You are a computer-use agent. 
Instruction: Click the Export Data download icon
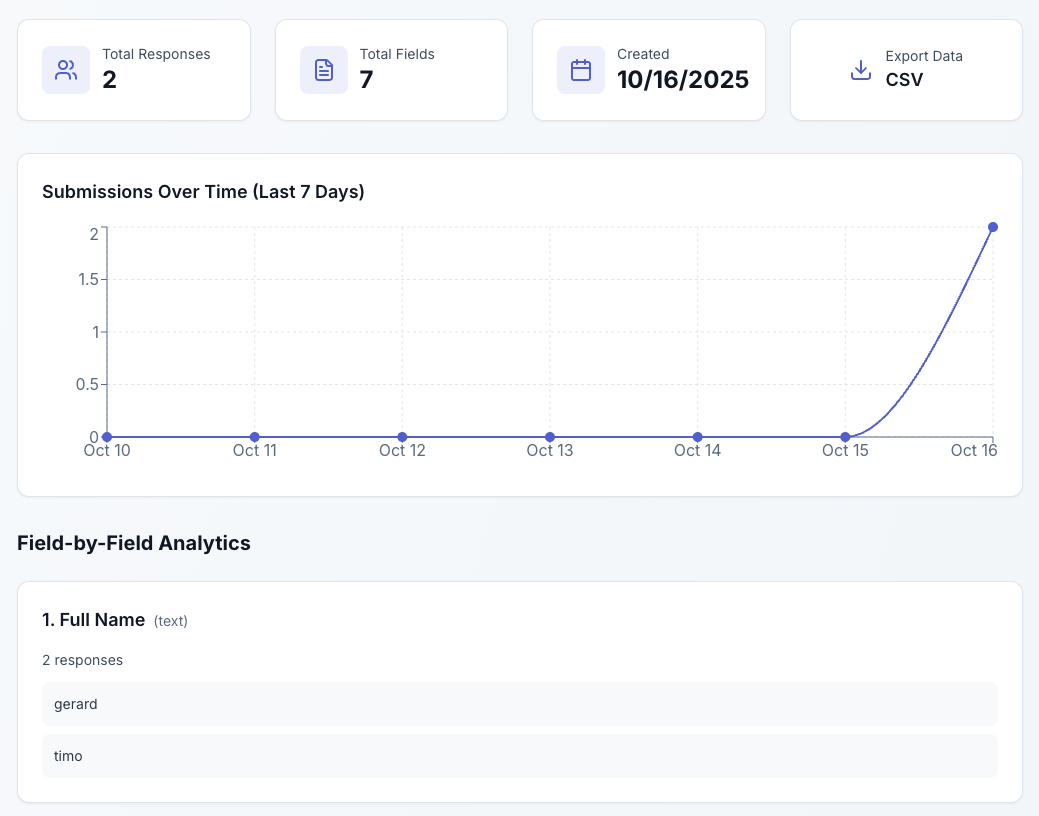[x=860, y=70]
